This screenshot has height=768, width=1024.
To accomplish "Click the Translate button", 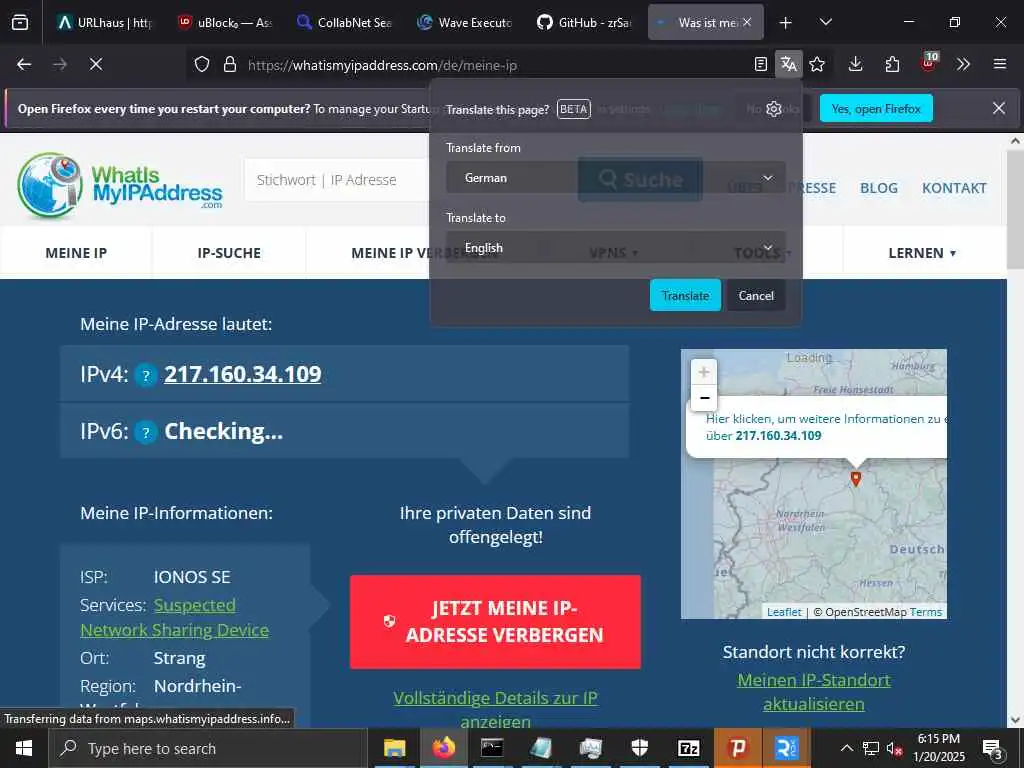I will tap(685, 295).
